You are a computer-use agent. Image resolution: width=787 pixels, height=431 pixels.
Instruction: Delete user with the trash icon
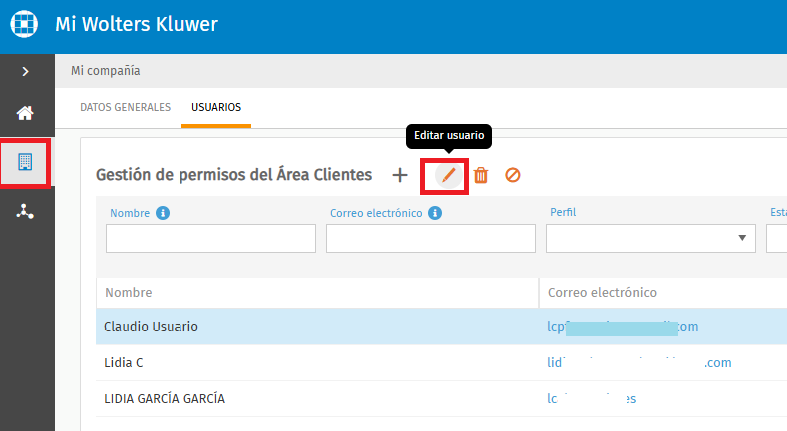481,175
